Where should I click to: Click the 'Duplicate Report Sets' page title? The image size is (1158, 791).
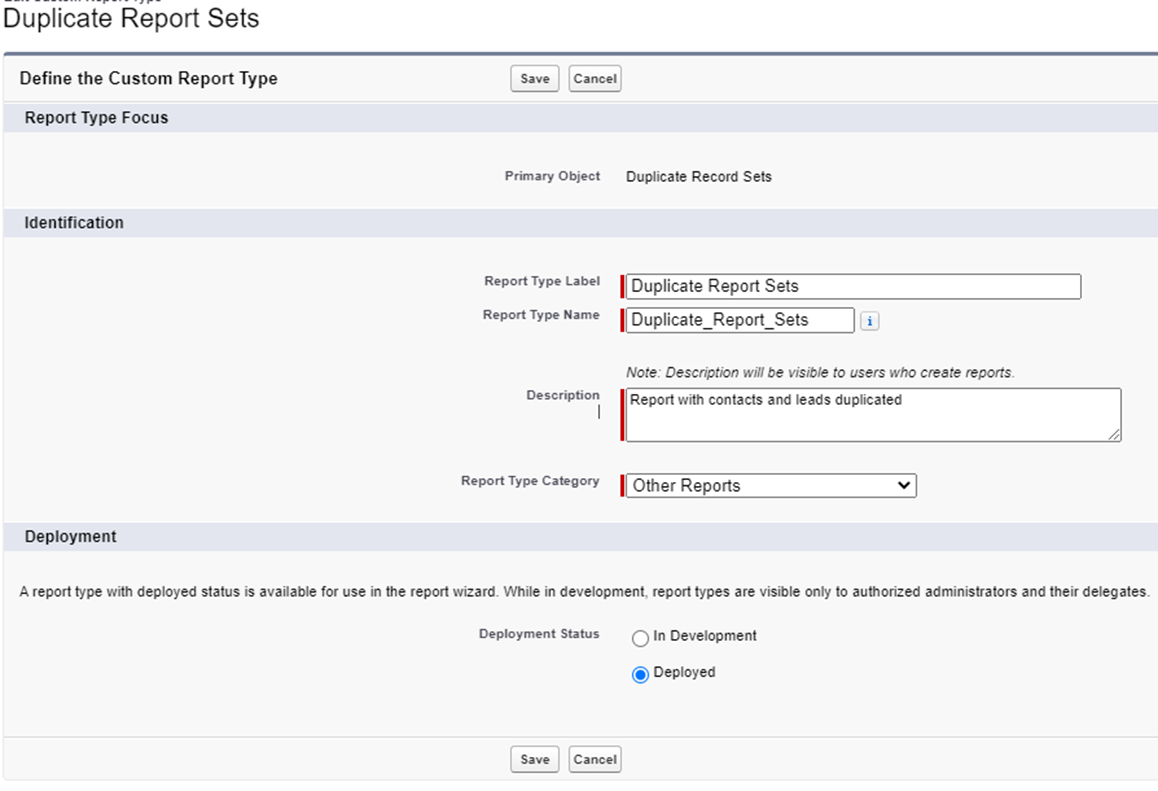131,18
